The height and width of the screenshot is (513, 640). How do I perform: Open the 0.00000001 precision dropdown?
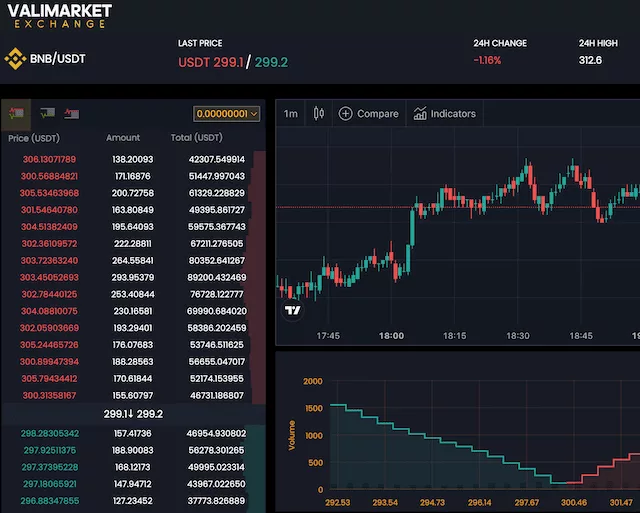click(x=227, y=114)
